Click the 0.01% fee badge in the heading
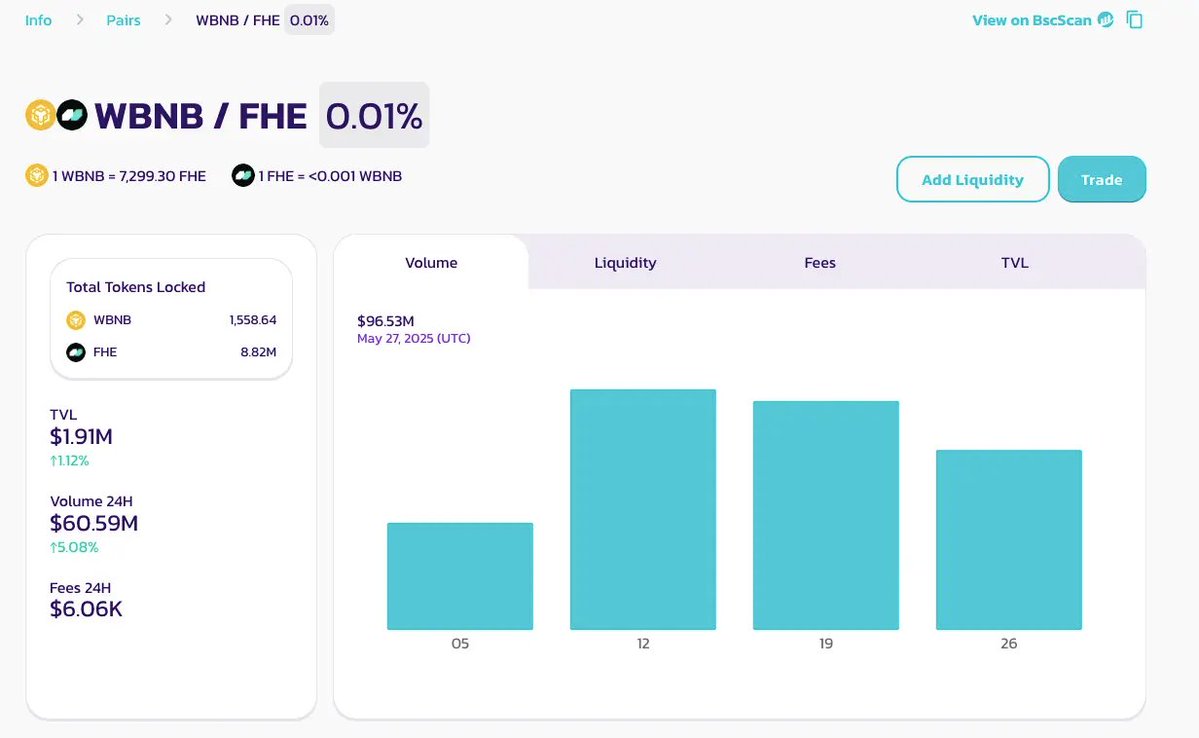This screenshot has height=738, width=1199. pyautogui.click(x=374, y=115)
